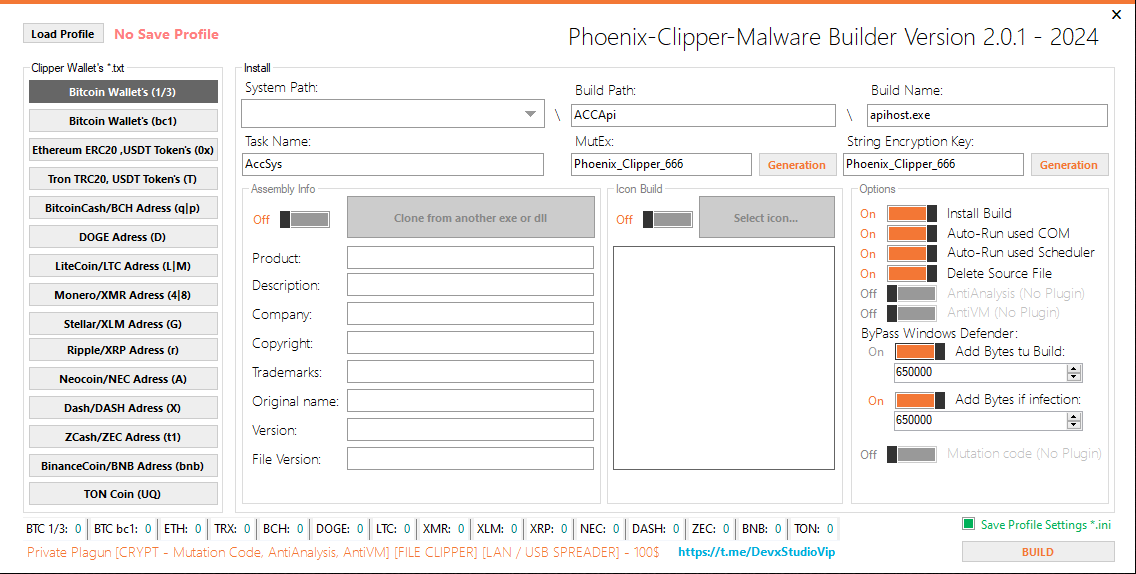Open Monero/XMR Adress (4|8) list
Viewport: 1136px width, 574px height.
point(123,295)
